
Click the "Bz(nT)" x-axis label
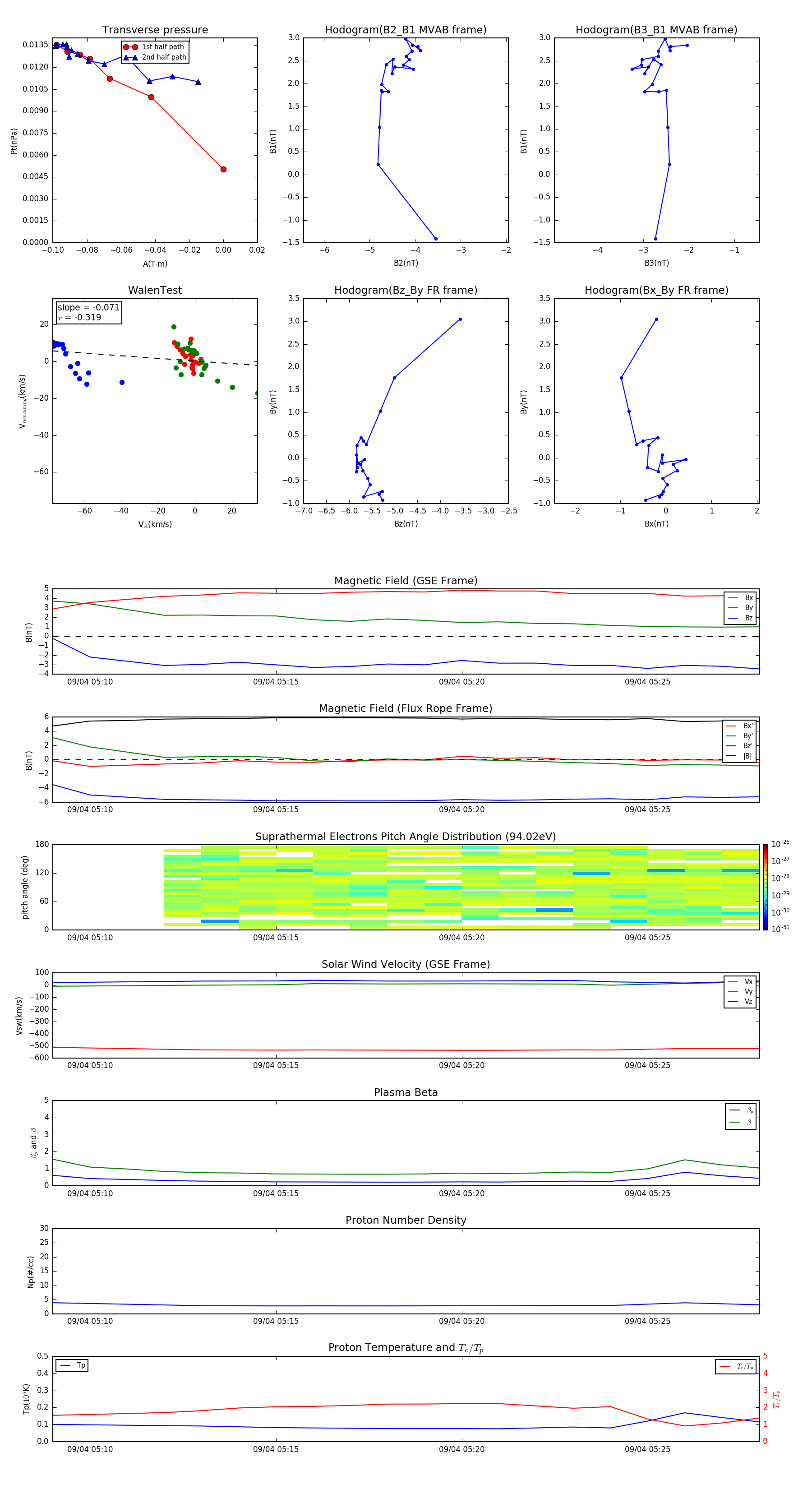coord(406,524)
